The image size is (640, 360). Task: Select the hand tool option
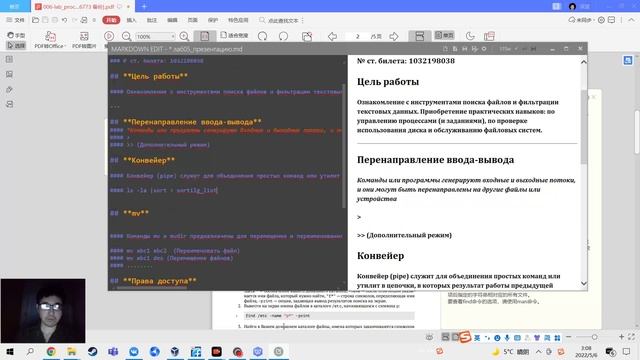(x=16, y=35)
